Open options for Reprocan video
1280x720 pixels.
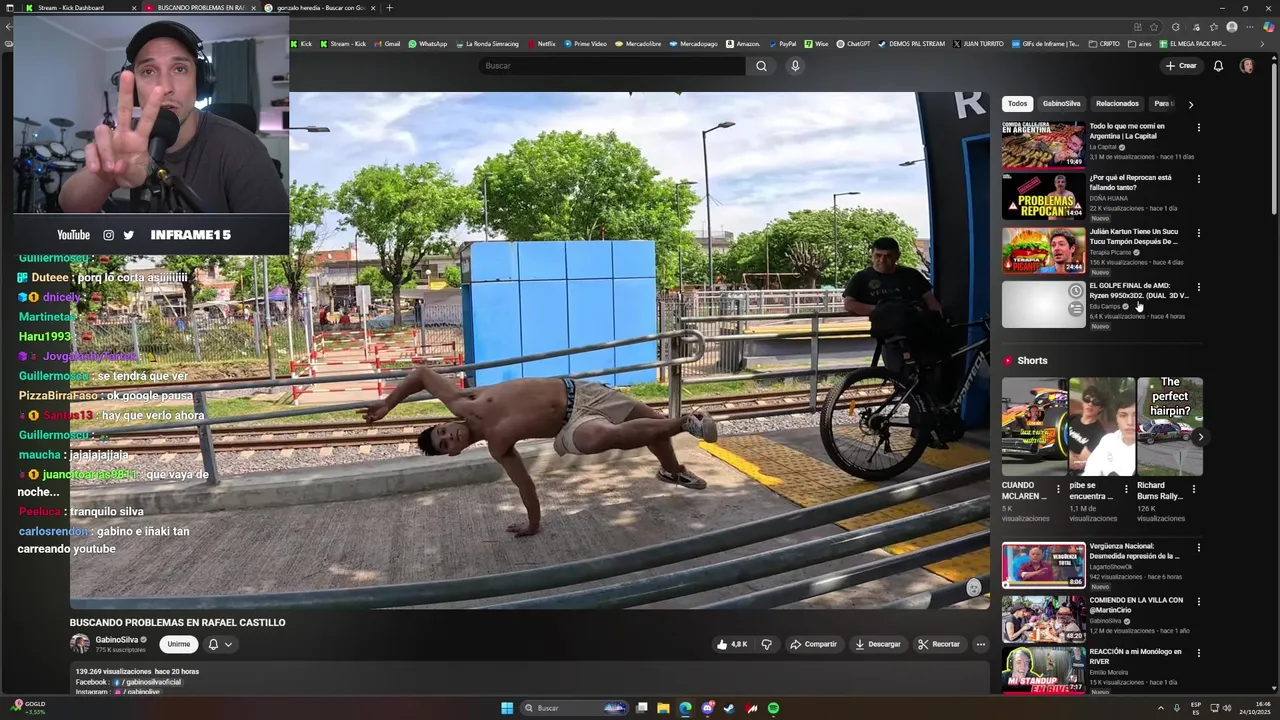(x=1198, y=179)
